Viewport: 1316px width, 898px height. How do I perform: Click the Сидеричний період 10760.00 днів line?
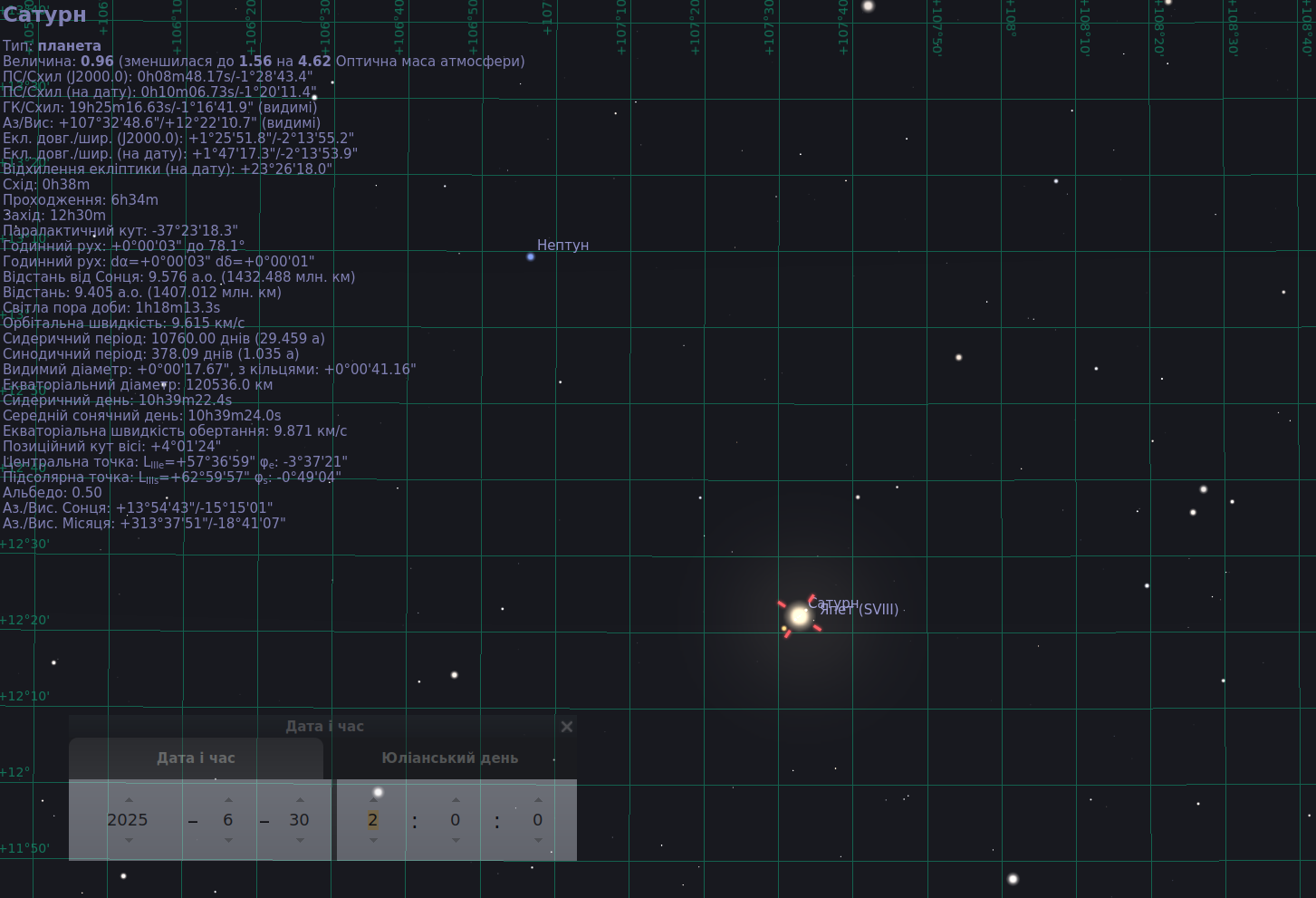[x=164, y=339]
